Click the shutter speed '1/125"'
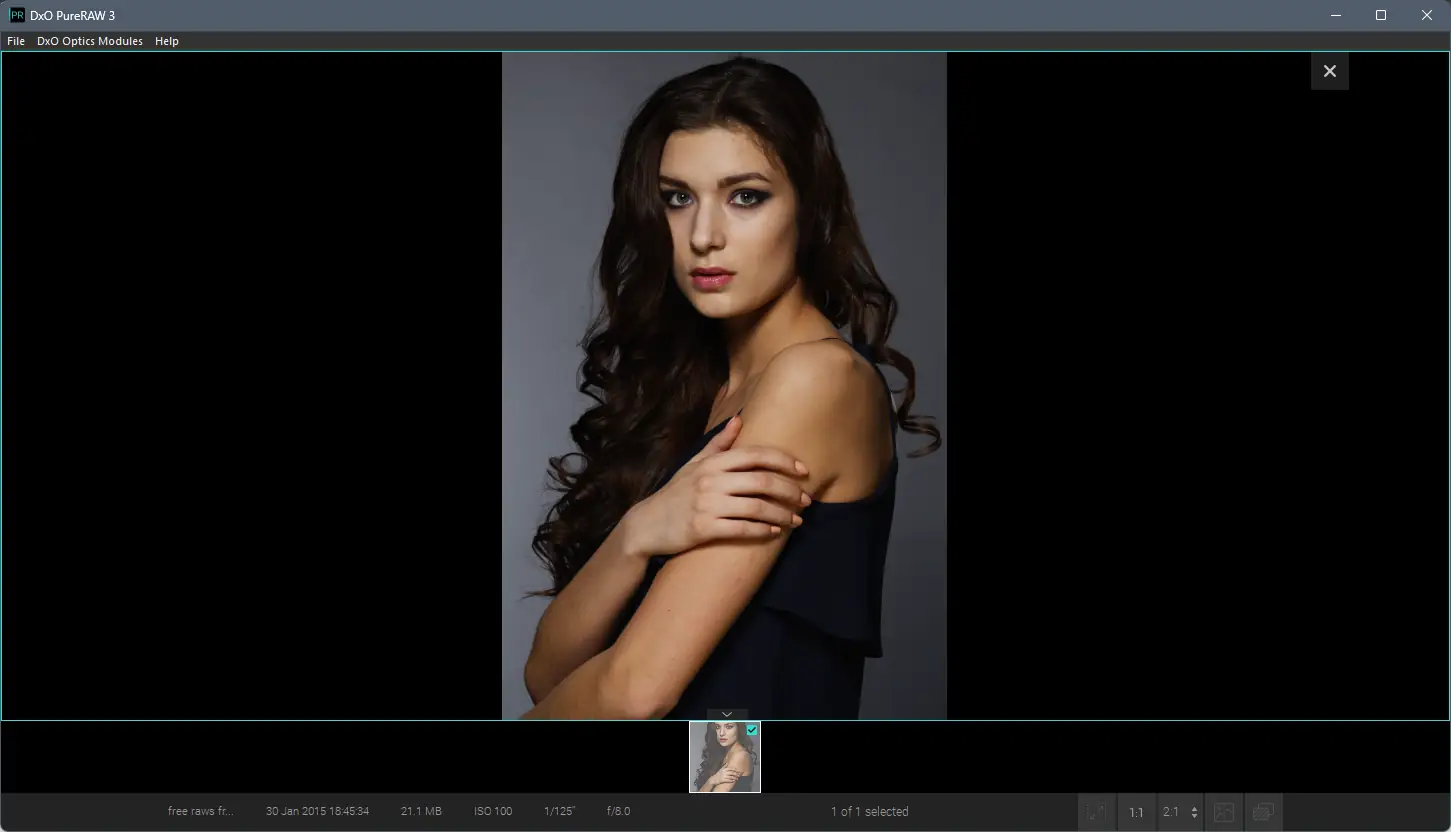Screen dimensions: 1451x832 (x=560, y=811)
